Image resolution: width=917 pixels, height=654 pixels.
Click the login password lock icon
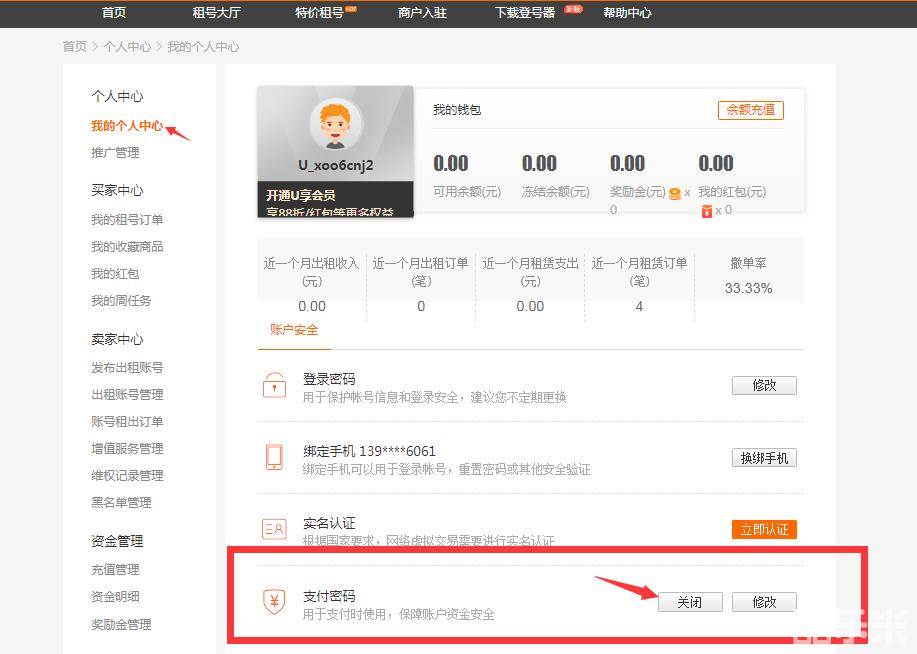pos(274,386)
